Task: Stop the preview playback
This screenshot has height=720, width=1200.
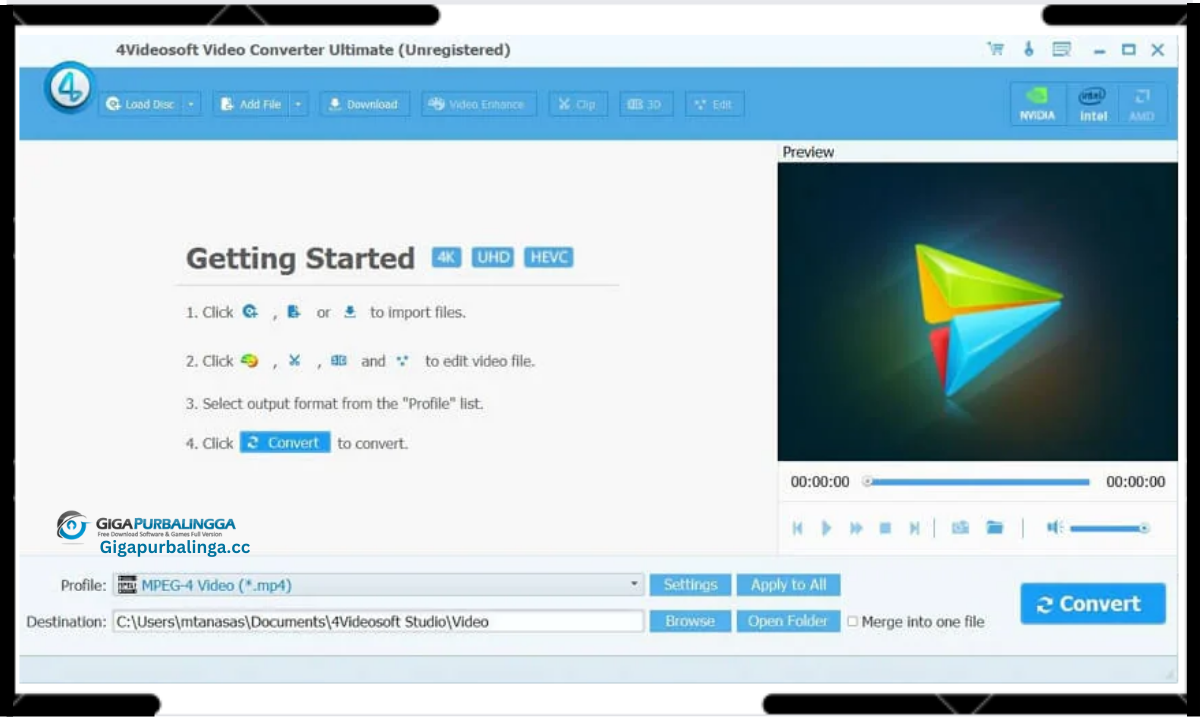Action: tap(885, 528)
